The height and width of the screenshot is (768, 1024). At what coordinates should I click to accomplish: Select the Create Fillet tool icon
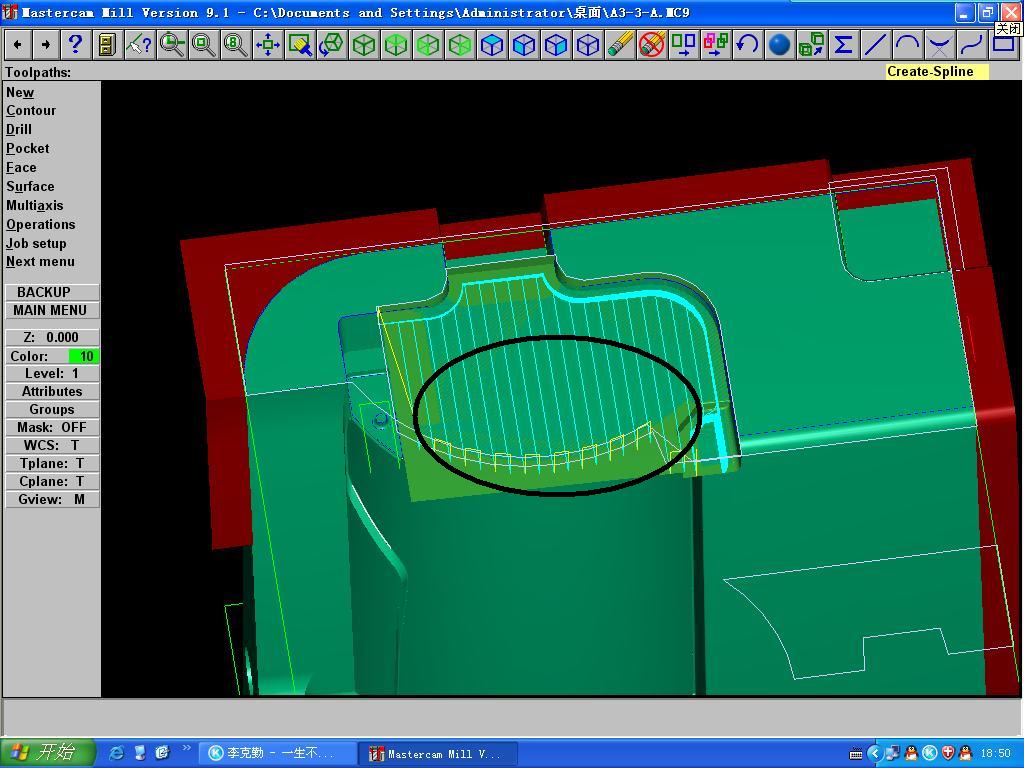pyautogui.click(x=939, y=44)
